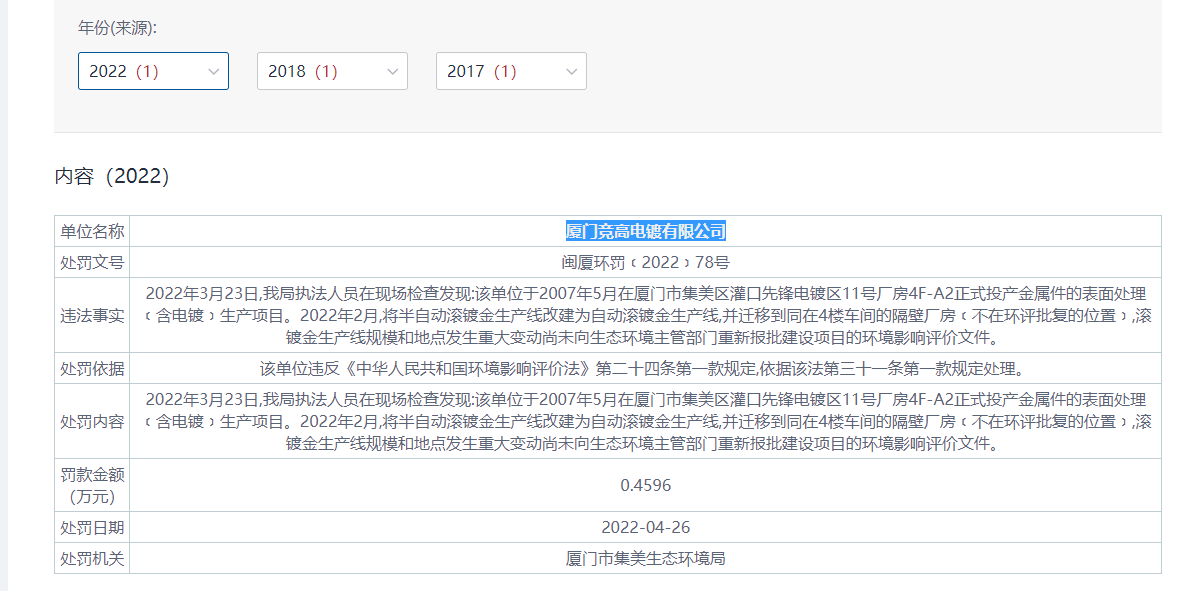This screenshot has width=1177, height=591.
Task: Click the 违法事实 description paragraph
Action: [646, 315]
